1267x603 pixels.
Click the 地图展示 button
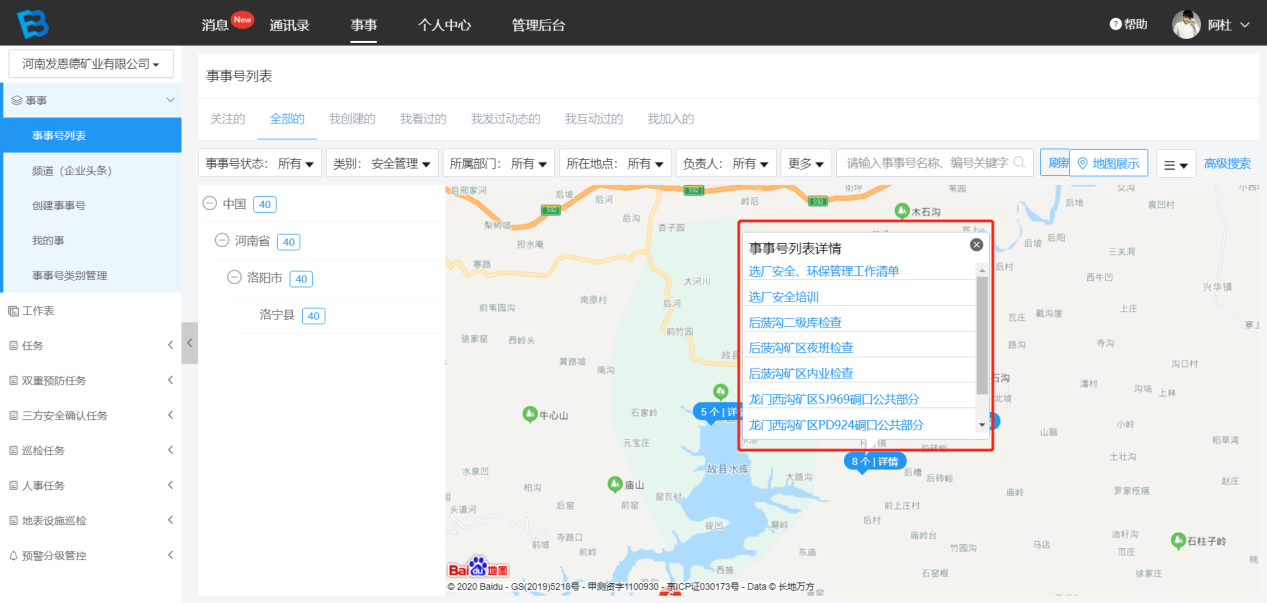[1108, 163]
